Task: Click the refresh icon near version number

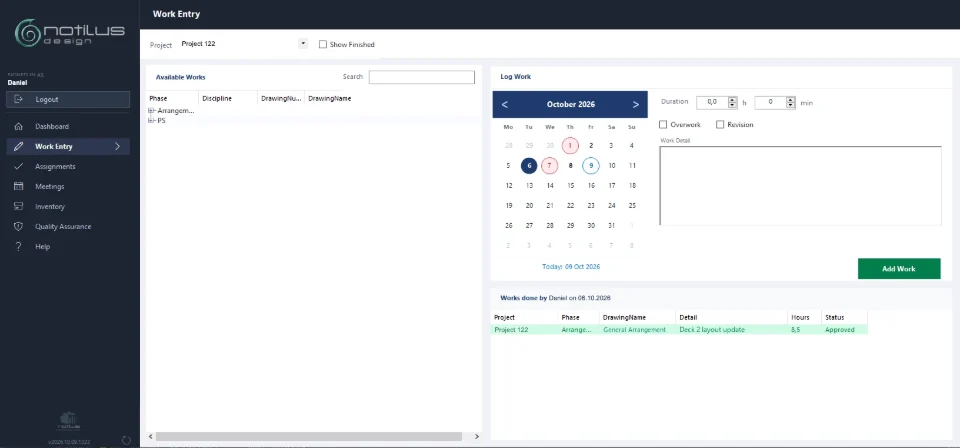Action: pyautogui.click(x=127, y=440)
